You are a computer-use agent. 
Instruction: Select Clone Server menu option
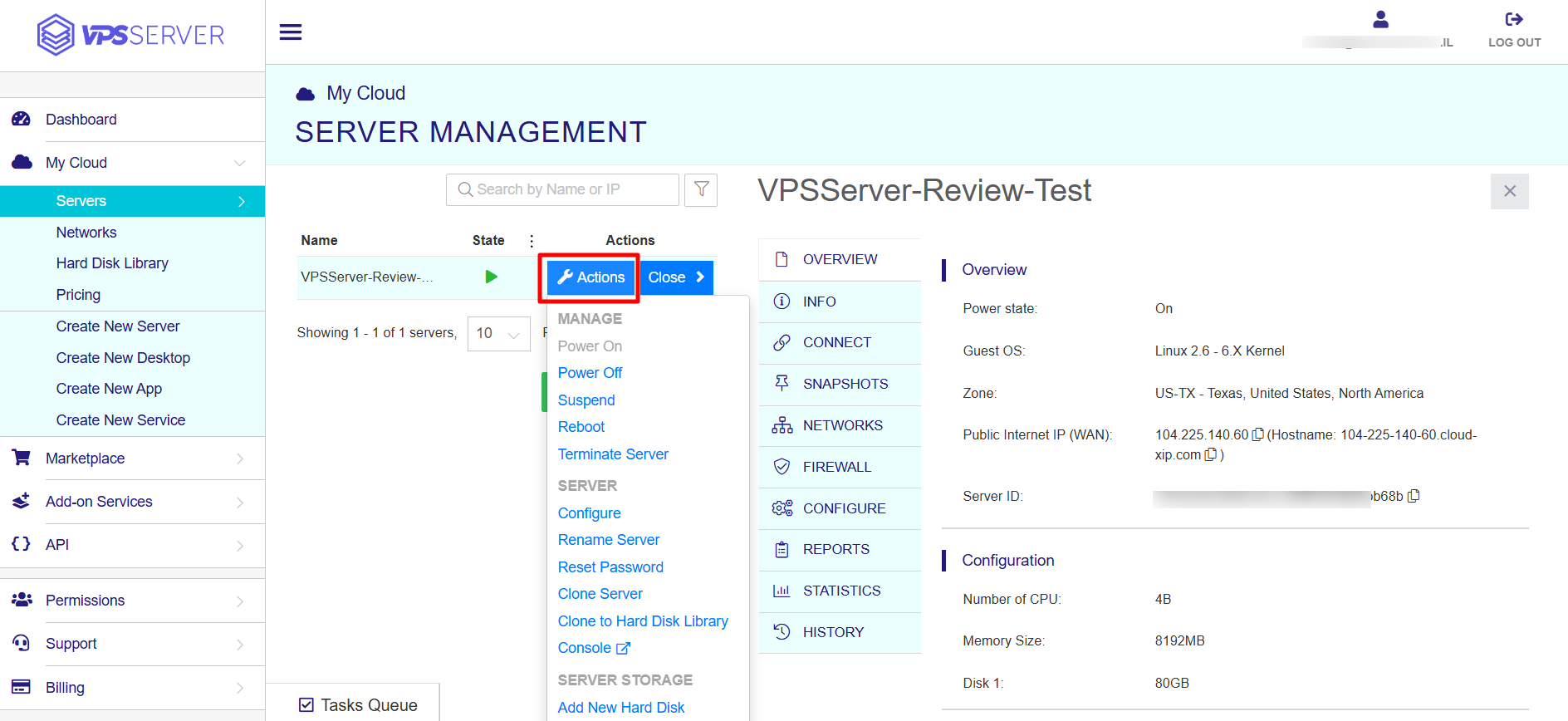[600, 594]
